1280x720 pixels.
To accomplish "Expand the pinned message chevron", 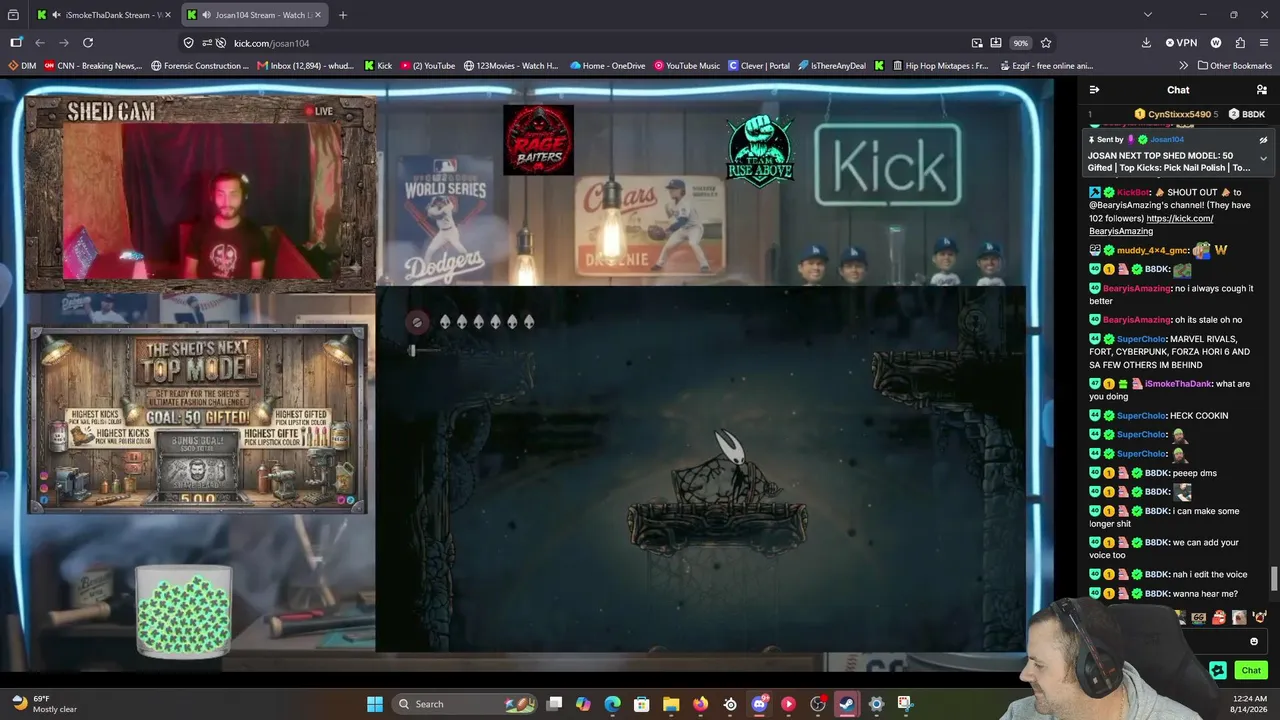I will coord(1263,158).
